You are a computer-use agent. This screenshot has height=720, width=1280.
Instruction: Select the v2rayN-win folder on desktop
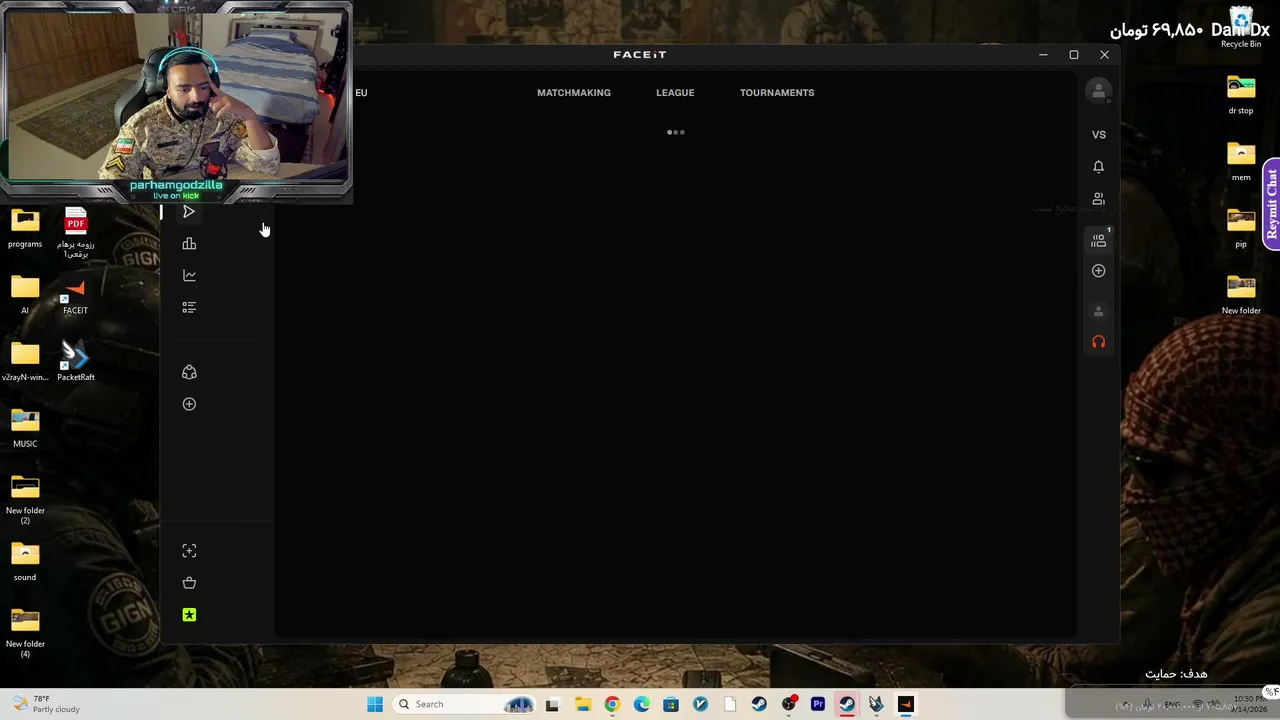25,362
